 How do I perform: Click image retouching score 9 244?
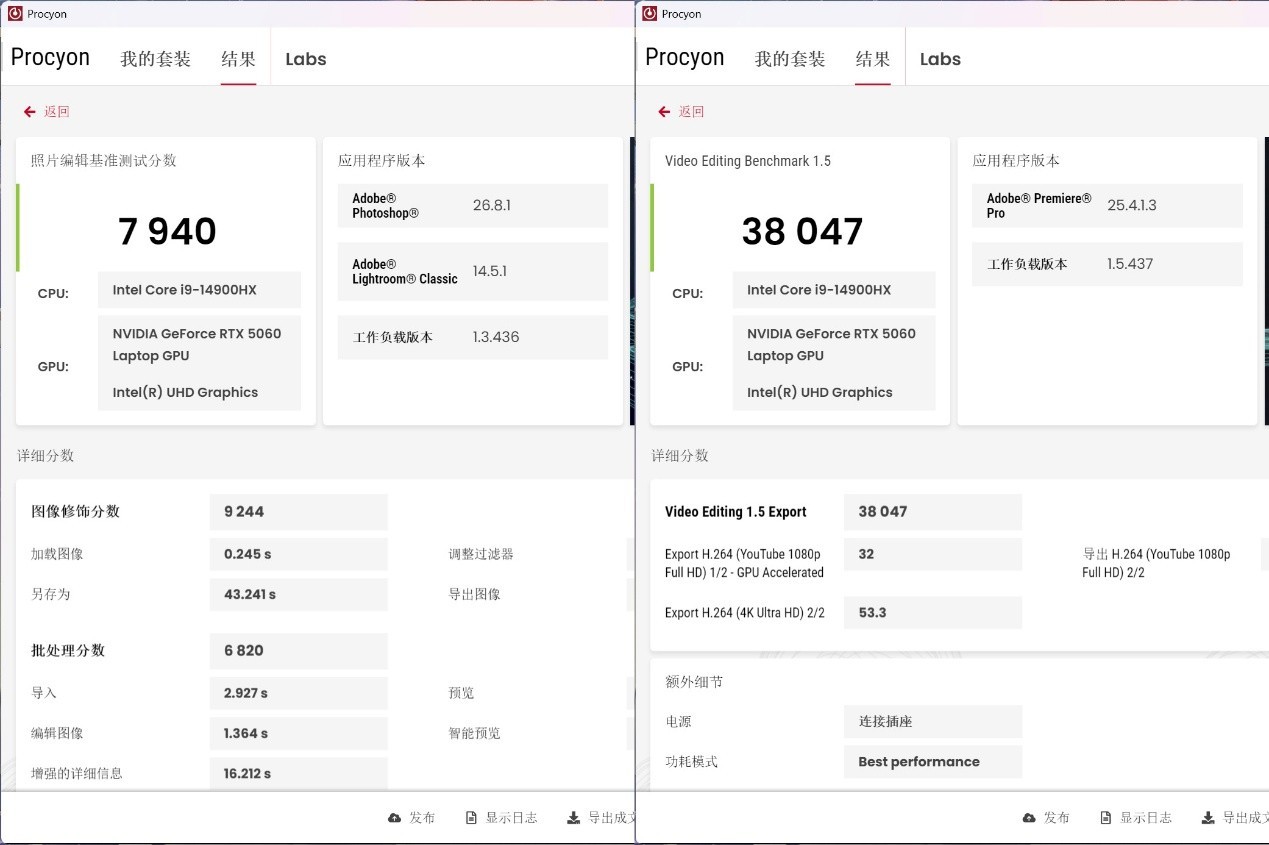tap(298, 512)
